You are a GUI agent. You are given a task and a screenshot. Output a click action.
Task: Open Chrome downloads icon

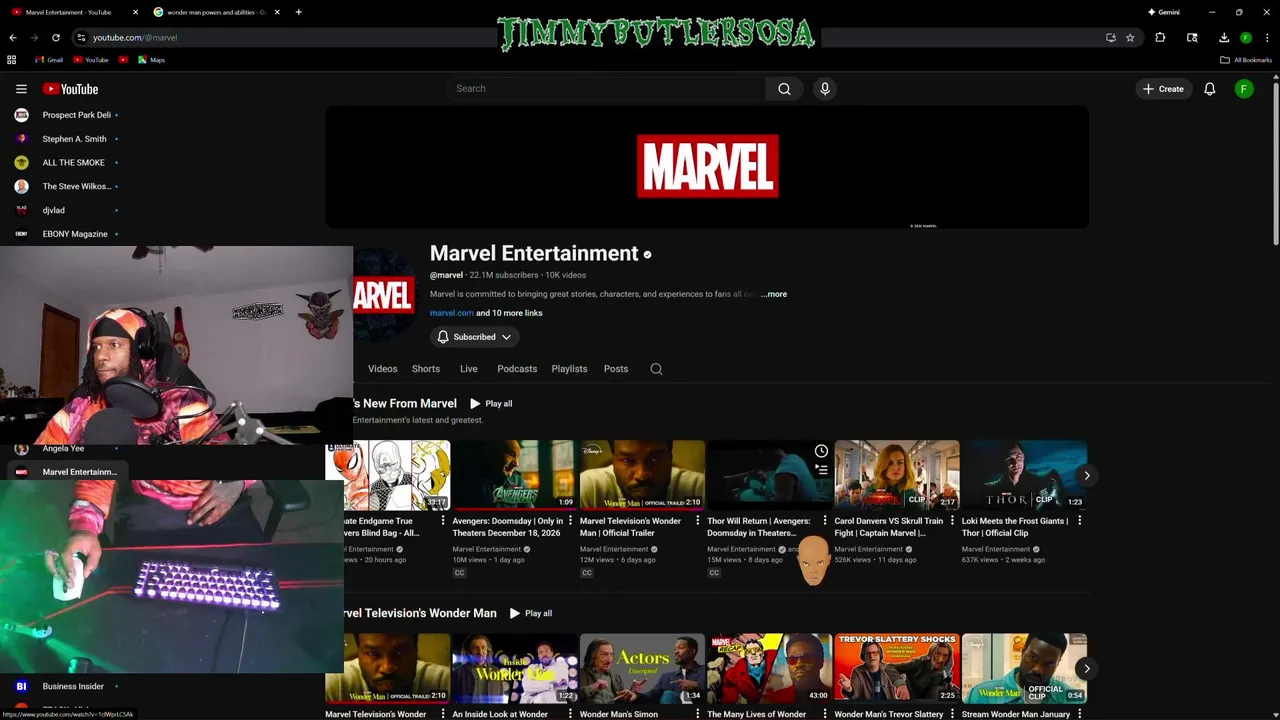[x=1224, y=37]
